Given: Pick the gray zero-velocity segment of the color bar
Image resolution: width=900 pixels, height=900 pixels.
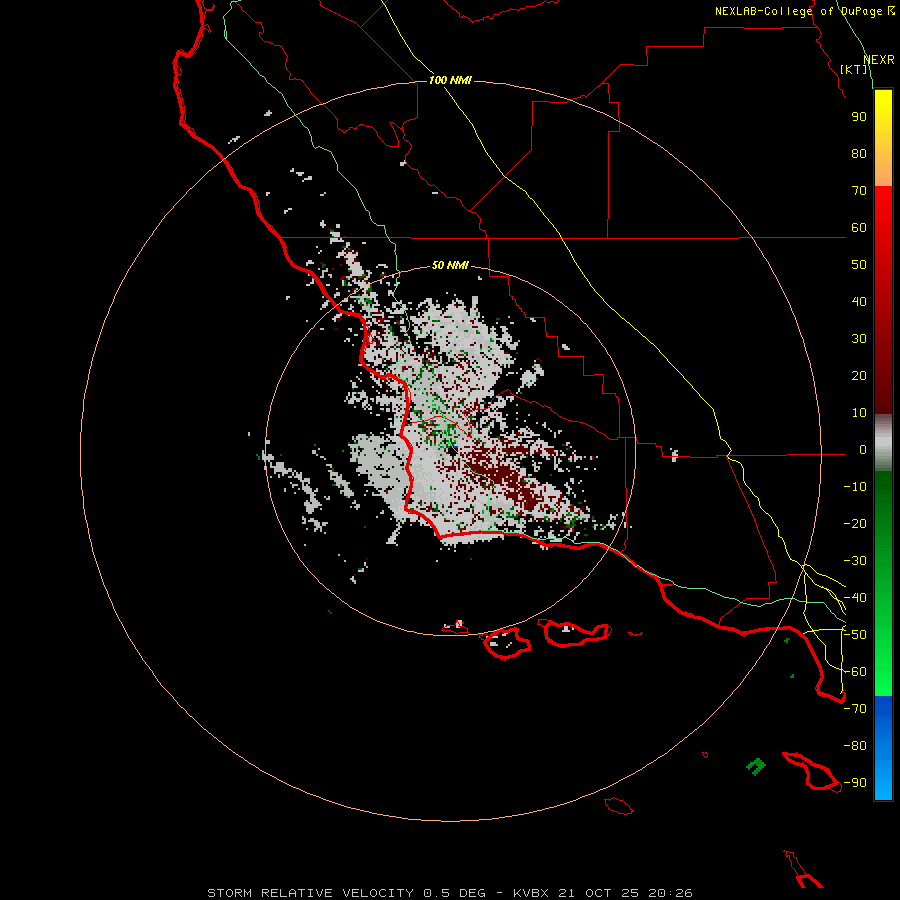Looking at the screenshot, I should (883, 443).
